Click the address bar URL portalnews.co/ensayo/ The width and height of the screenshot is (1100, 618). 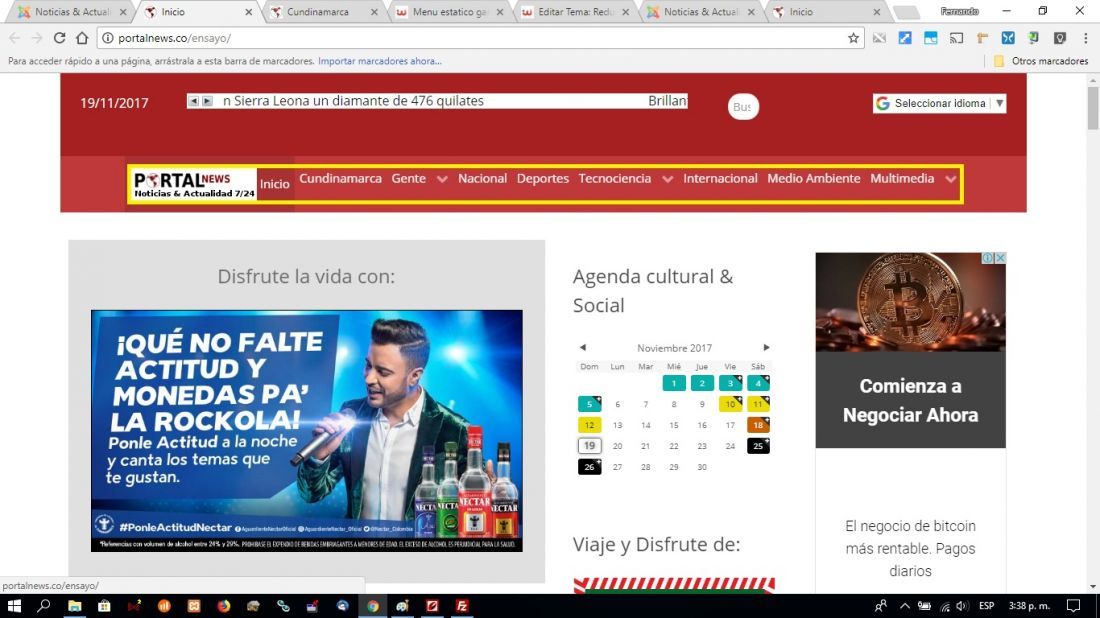coord(174,38)
